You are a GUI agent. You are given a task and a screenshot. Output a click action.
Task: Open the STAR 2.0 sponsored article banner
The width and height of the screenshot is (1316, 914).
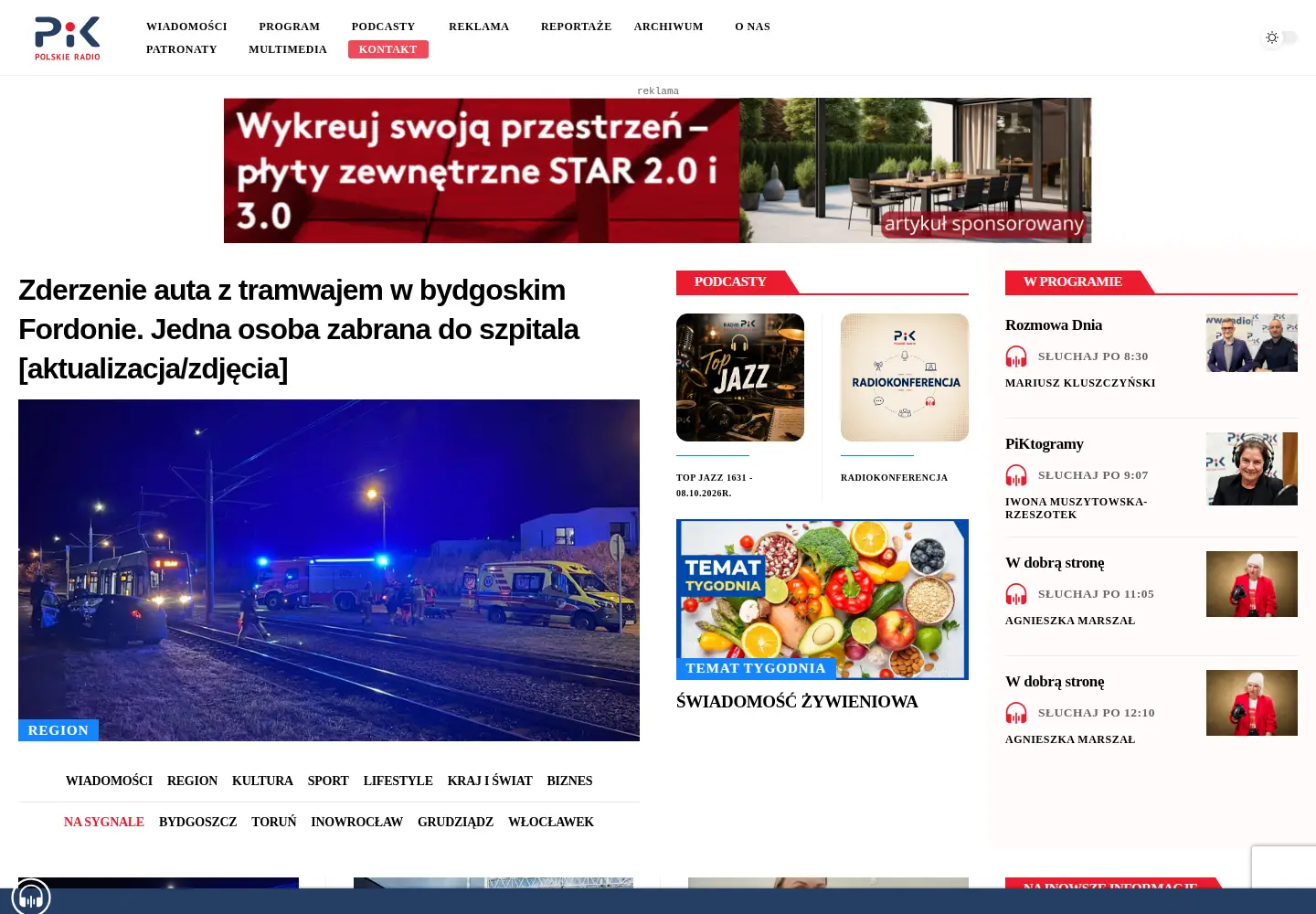tap(657, 170)
